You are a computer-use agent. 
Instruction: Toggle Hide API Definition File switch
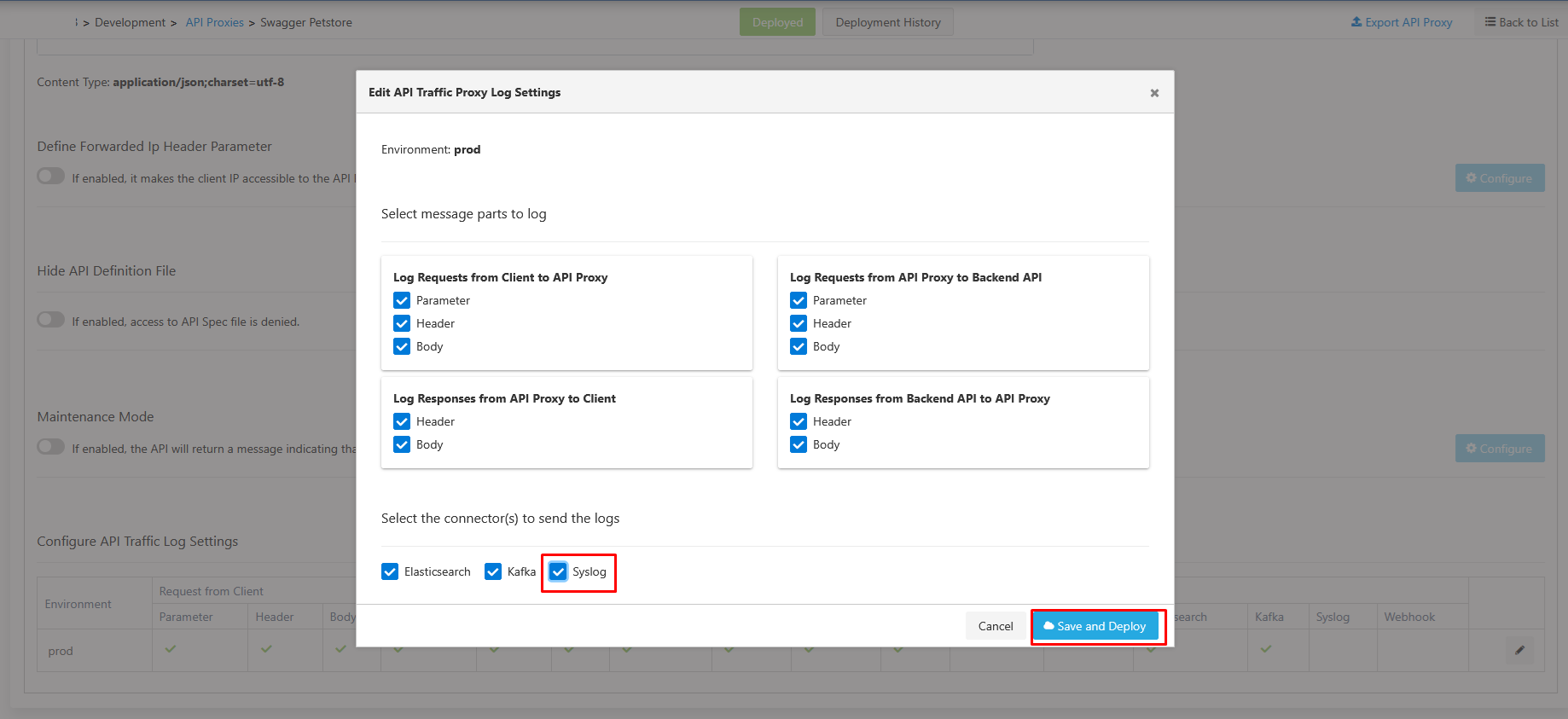tap(51, 320)
